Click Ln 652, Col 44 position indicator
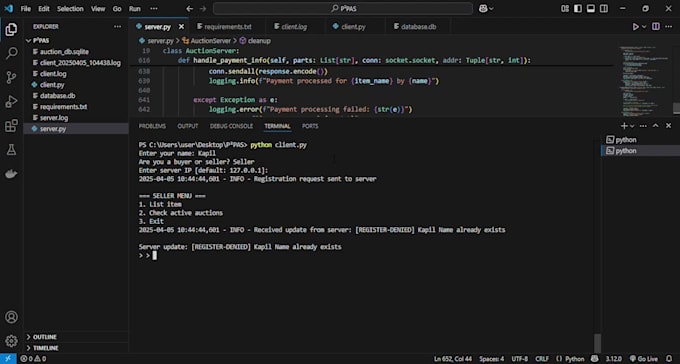 click(453, 359)
